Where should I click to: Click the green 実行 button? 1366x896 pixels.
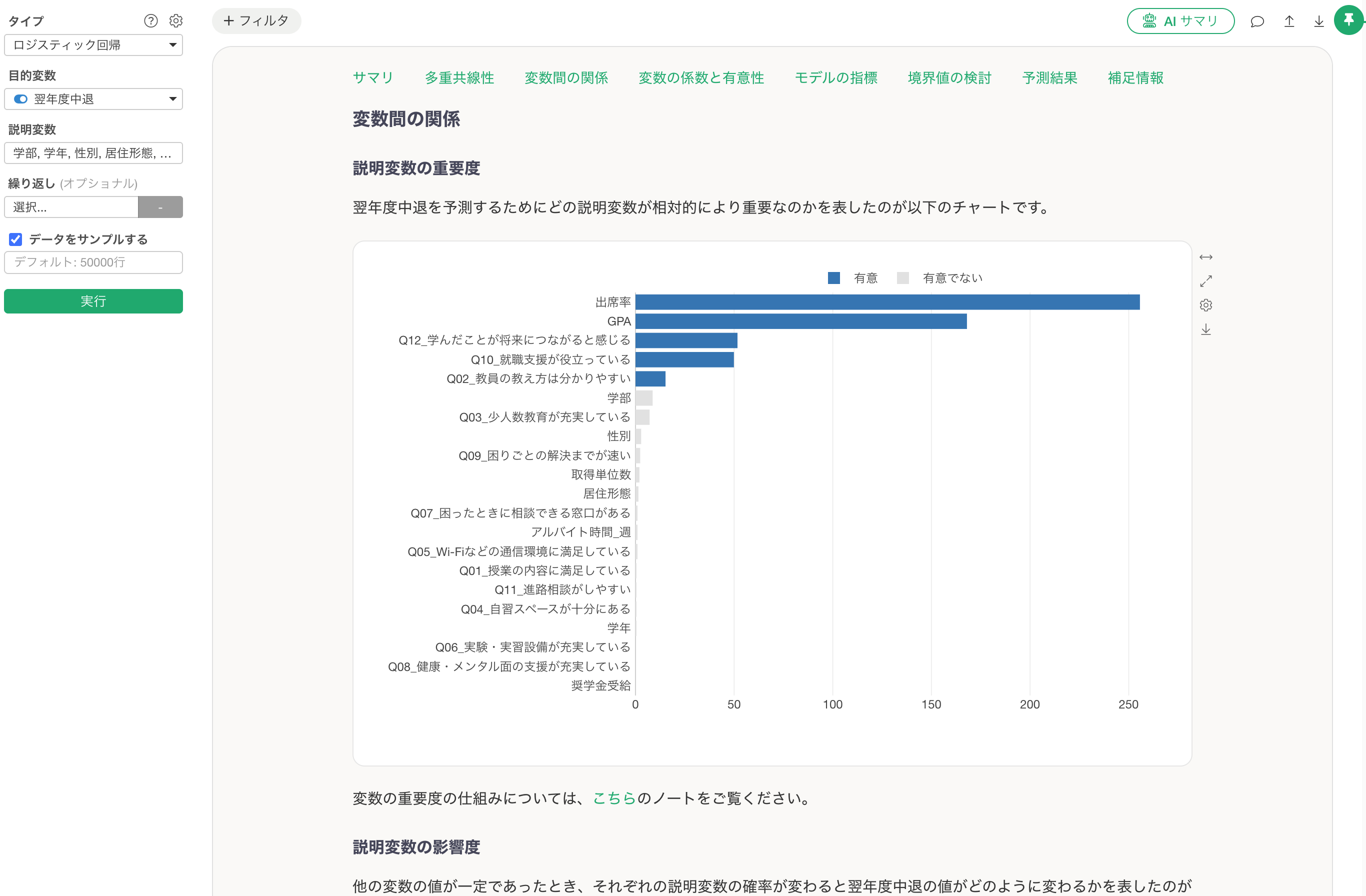pos(93,301)
